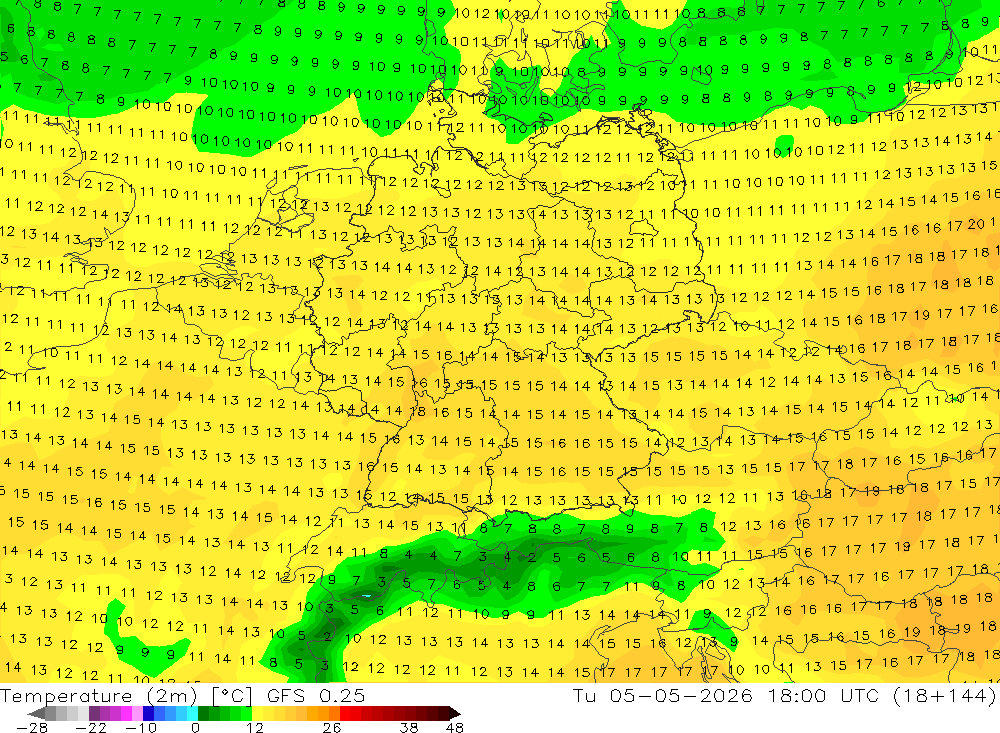Pick the dark purple swatch above -22

click(94, 713)
